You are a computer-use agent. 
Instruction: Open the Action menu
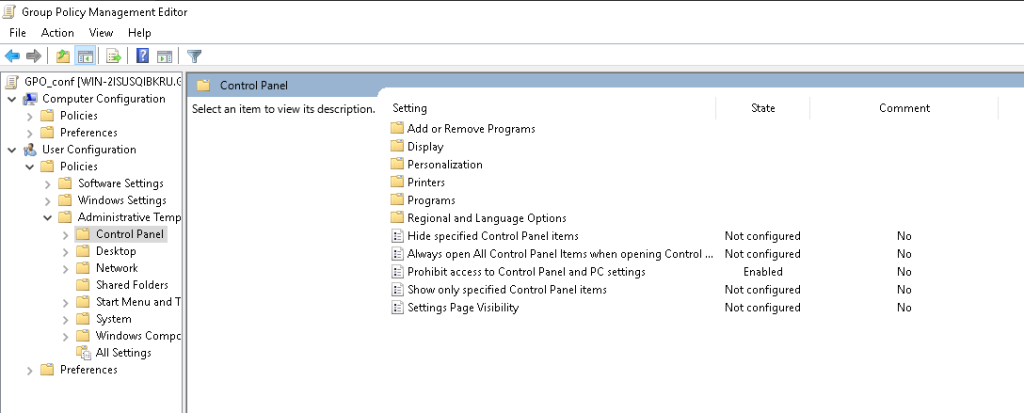[57, 33]
